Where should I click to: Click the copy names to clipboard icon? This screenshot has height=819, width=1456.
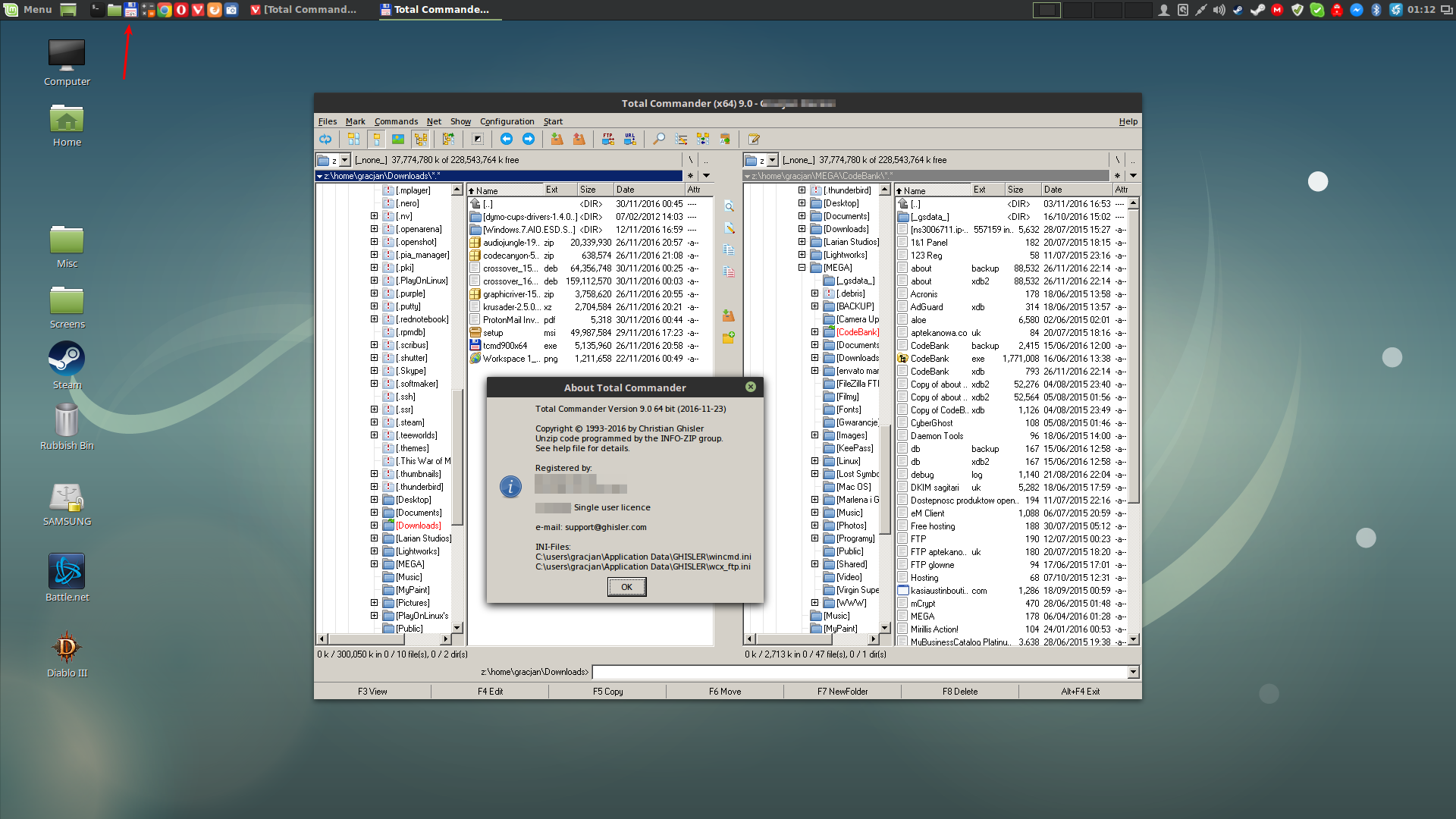pos(725,139)
